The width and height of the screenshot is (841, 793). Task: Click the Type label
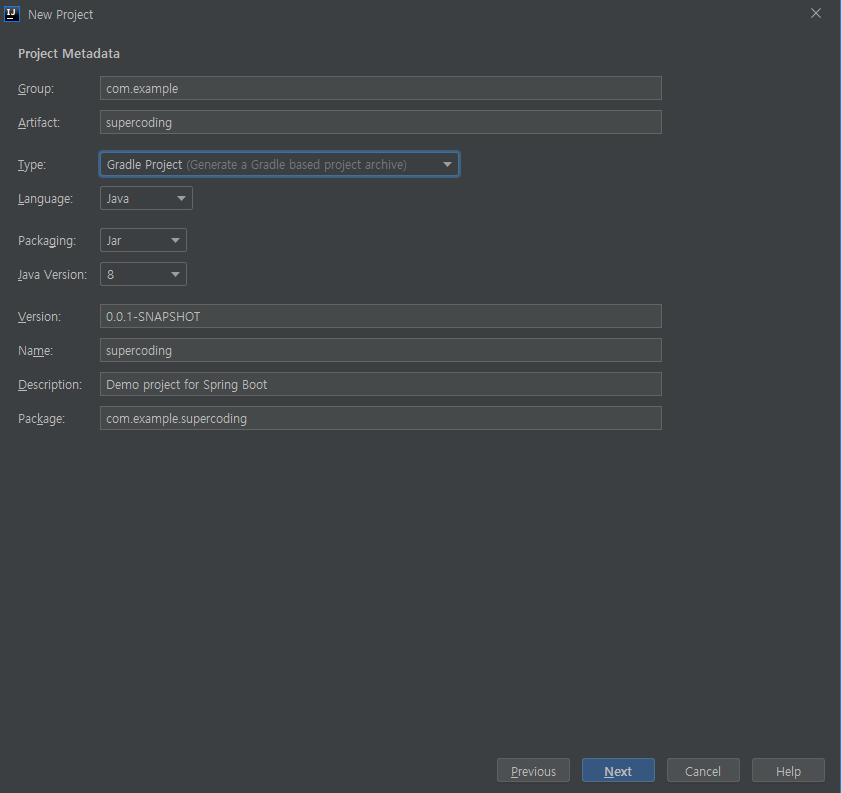click(32, 165)
